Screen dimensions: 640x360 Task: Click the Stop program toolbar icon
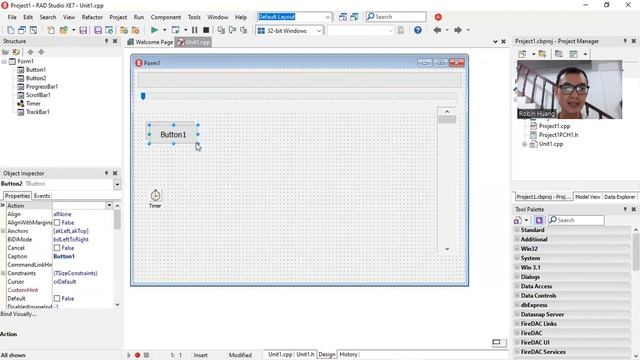(206, 30)
